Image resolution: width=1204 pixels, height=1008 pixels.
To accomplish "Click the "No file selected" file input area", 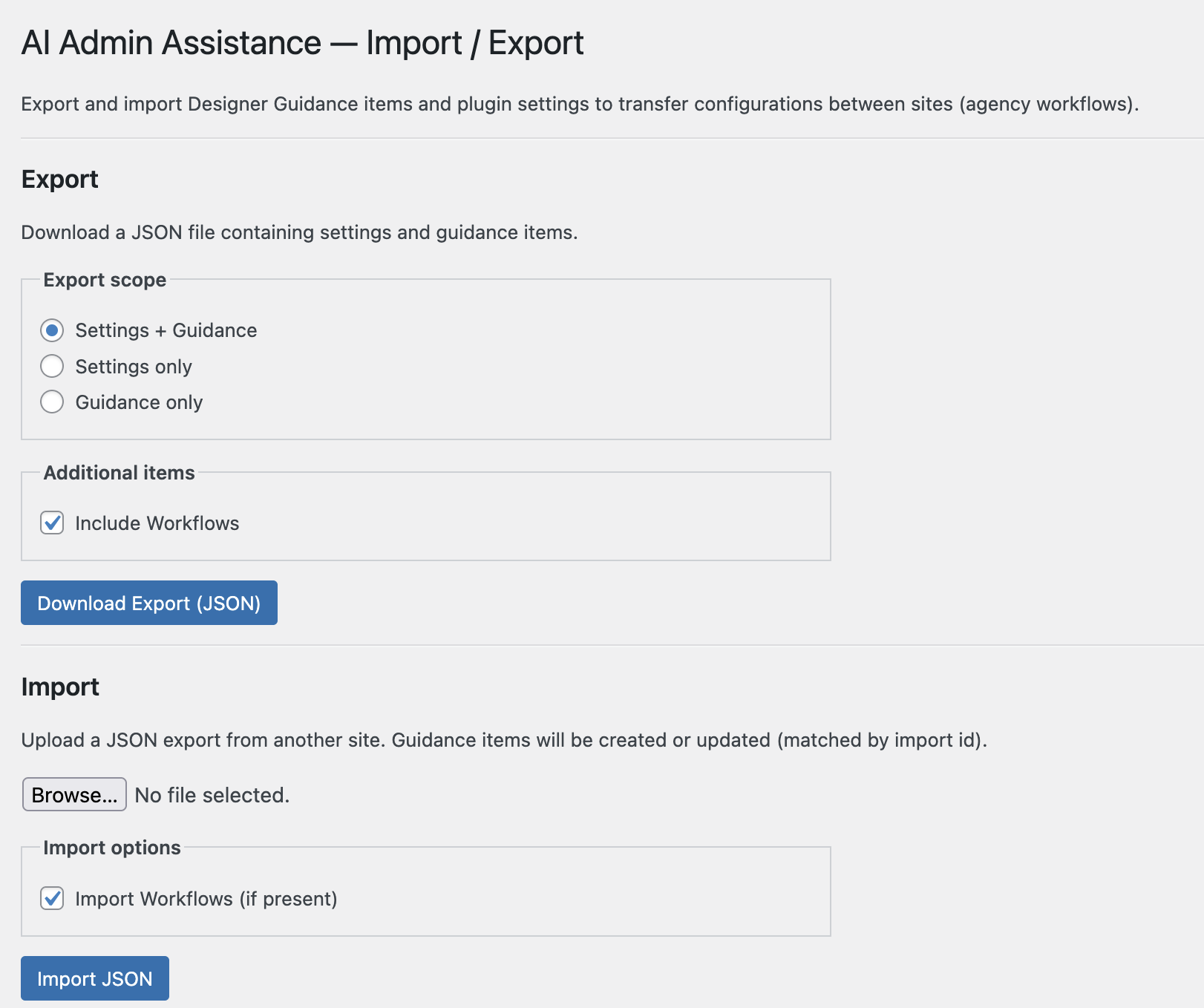I will [212, 794].
